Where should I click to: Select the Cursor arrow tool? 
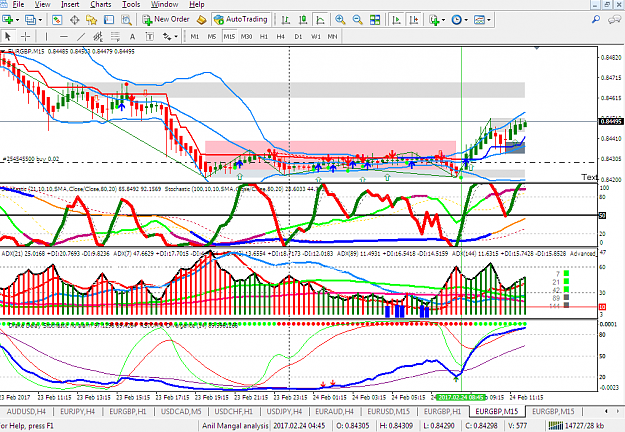[x=8, y=37]
